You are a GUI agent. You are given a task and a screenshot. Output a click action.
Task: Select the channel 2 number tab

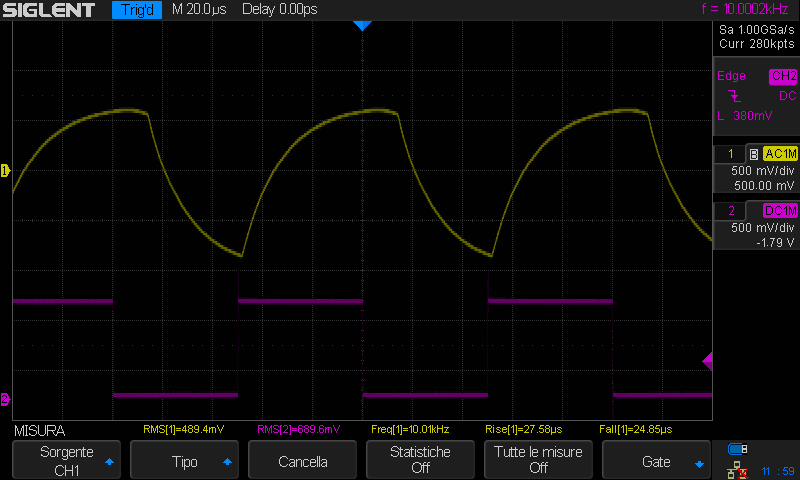[731, 211]
